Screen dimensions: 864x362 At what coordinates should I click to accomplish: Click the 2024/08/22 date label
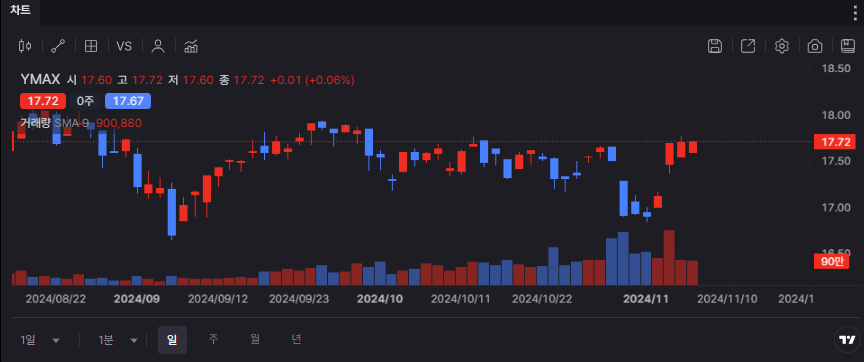(x=56, y=299)
